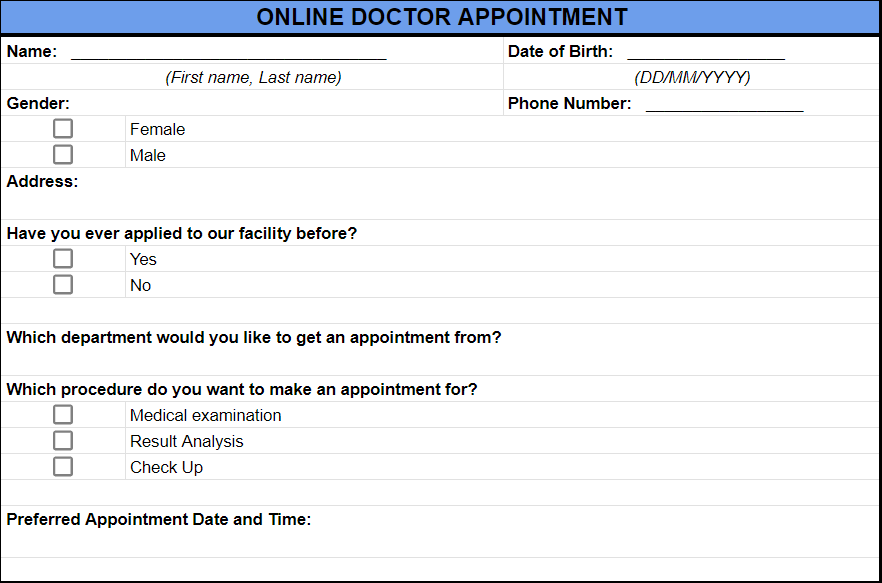Viewport: 882px width, 583px height.
Task: Click the 'Which department' question text
Action: click(x=254, y=338)
